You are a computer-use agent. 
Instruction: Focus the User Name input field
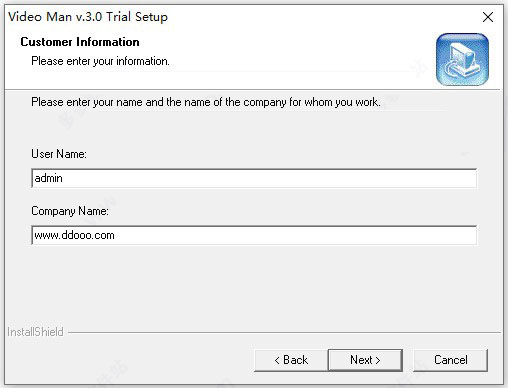[x=254, y=178]
